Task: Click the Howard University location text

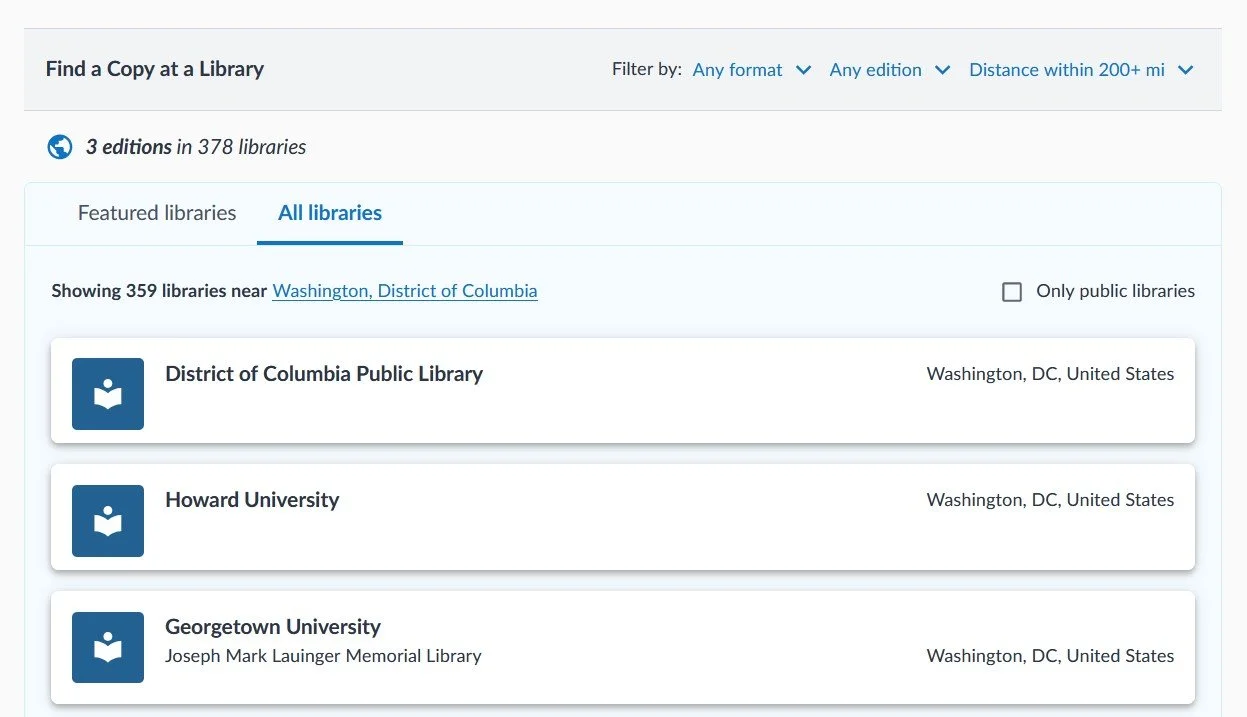Action: pyautogui.click(x=1050, y=500)
